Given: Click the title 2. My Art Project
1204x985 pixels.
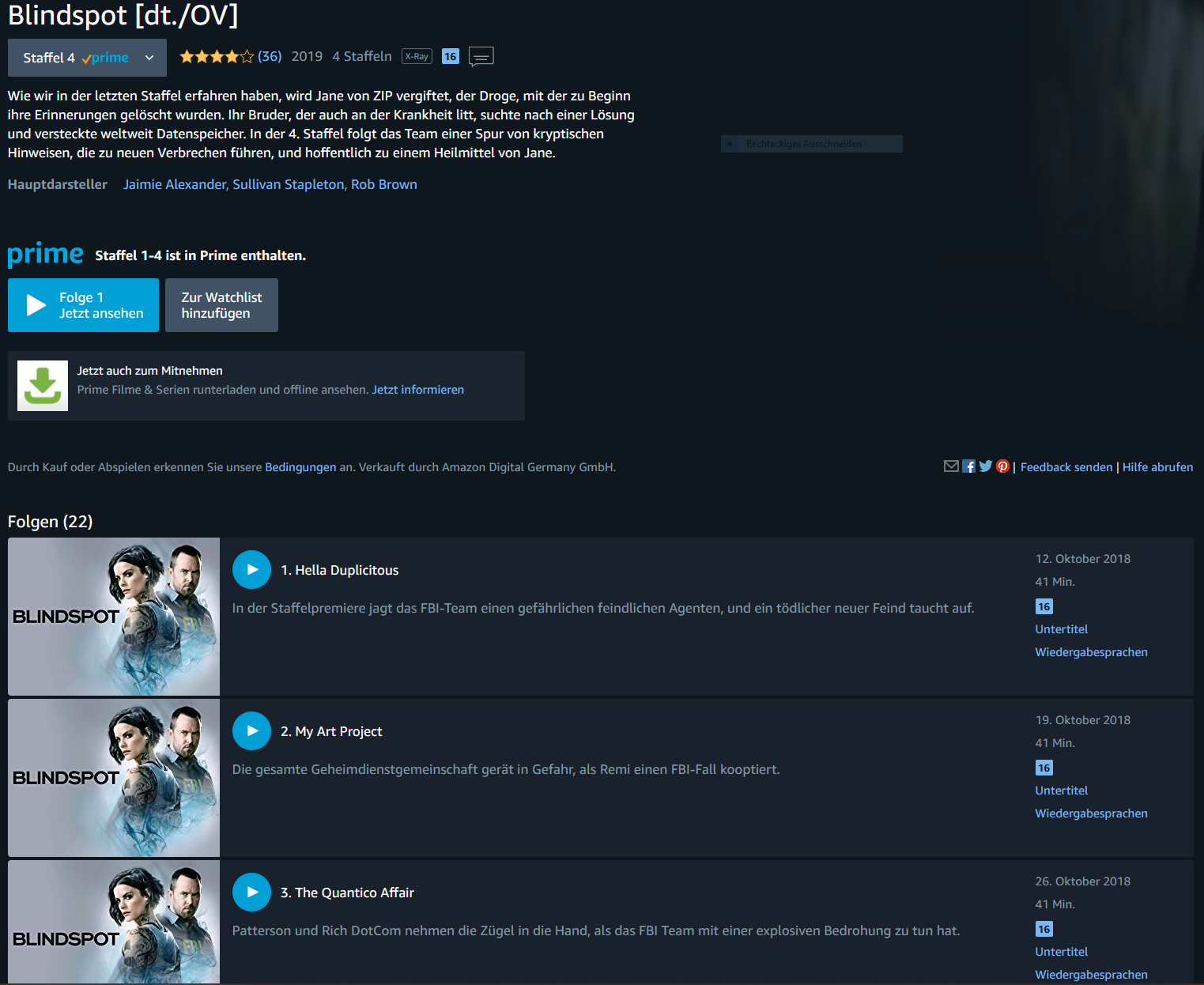Looking at the screenshot, I should [x=331, y=731].
